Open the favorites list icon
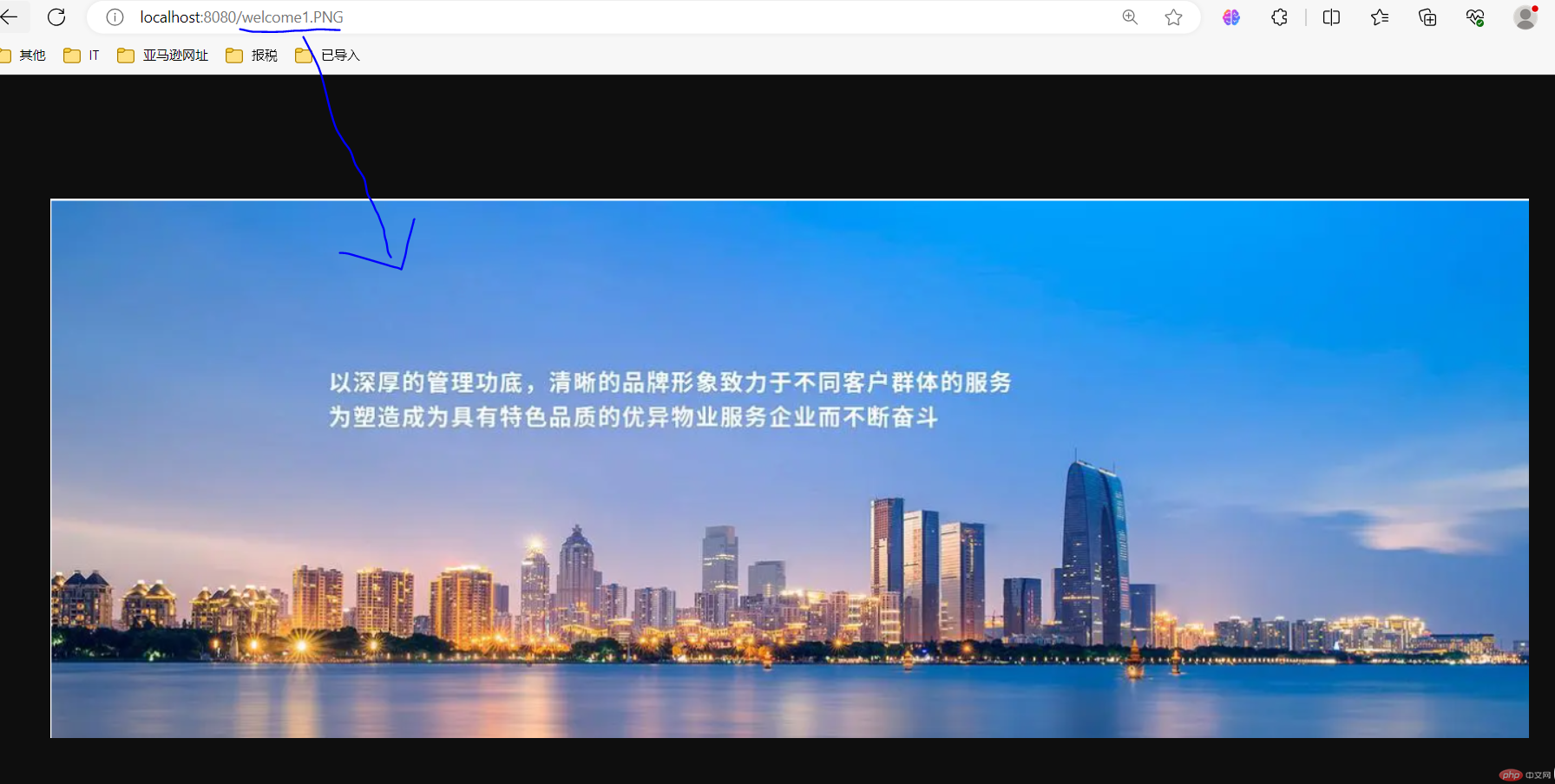 [1380, 17]
